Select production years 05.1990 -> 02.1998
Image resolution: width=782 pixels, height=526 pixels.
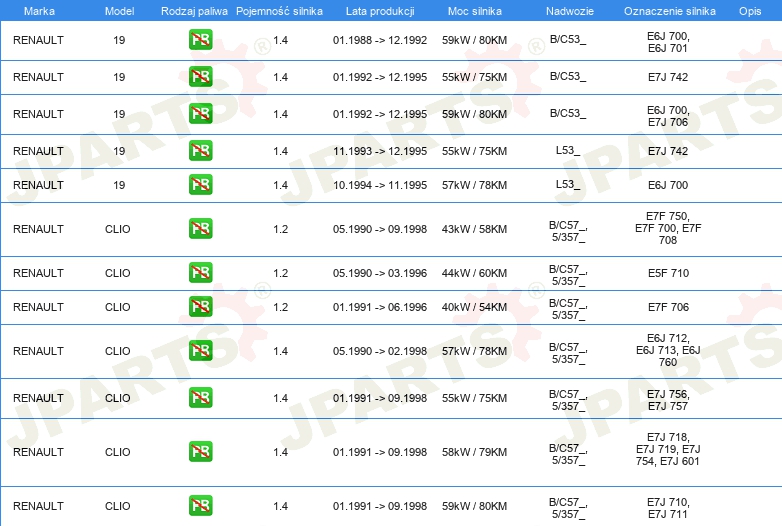pos(380,351)
